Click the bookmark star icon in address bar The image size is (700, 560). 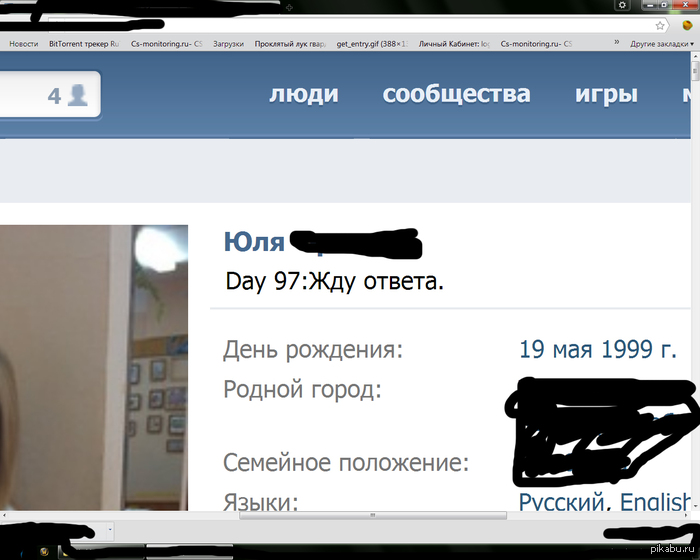(x=660, y=26)
